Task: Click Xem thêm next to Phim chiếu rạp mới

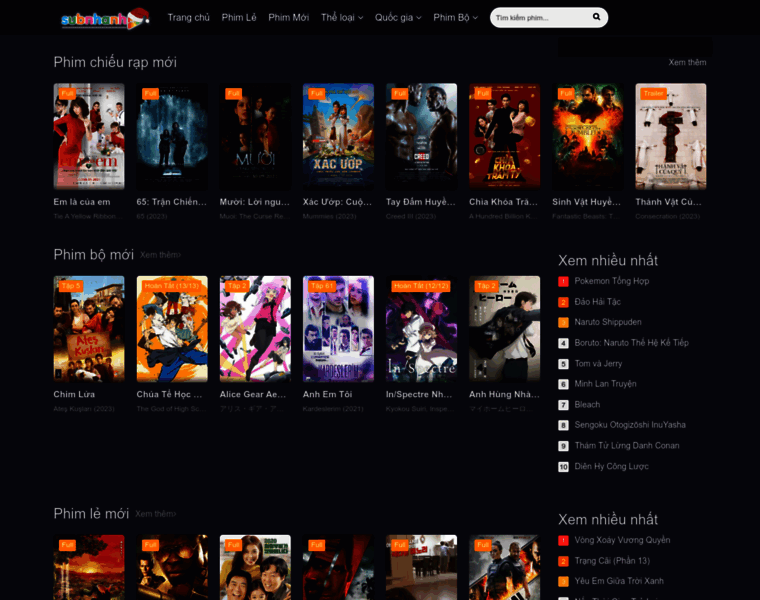Action: pyautogui.click(x=687, y=62)
